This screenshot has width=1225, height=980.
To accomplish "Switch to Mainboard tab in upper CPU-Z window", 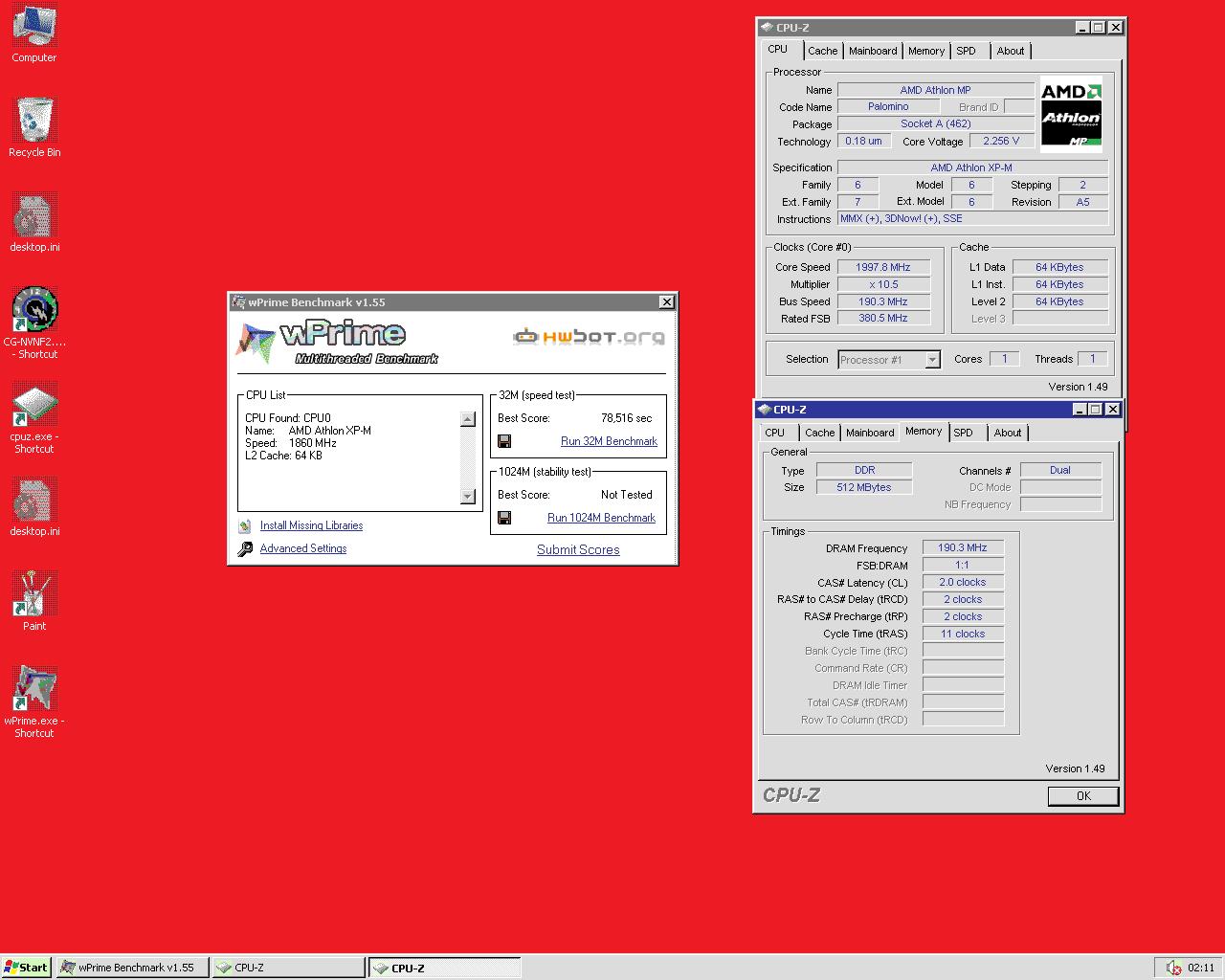I will 873,51.
